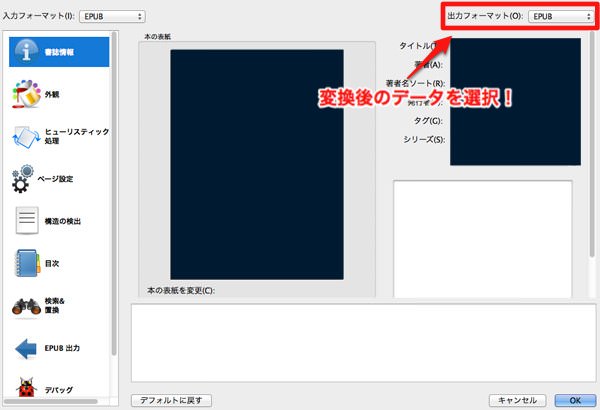Click the タグ(G) label

(428, 121)
